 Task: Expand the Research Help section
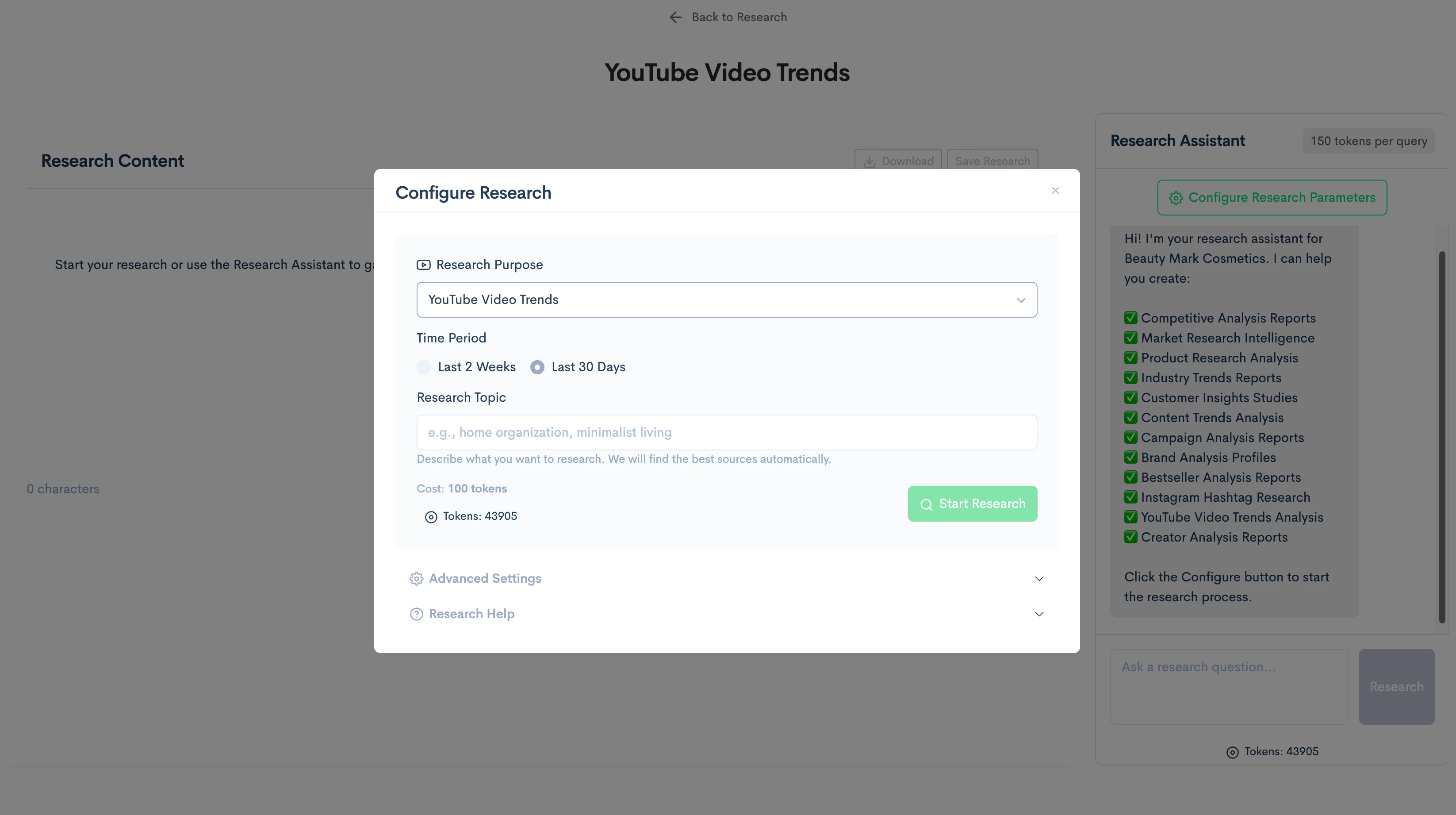pyautogui.click(x=726, y=614)
